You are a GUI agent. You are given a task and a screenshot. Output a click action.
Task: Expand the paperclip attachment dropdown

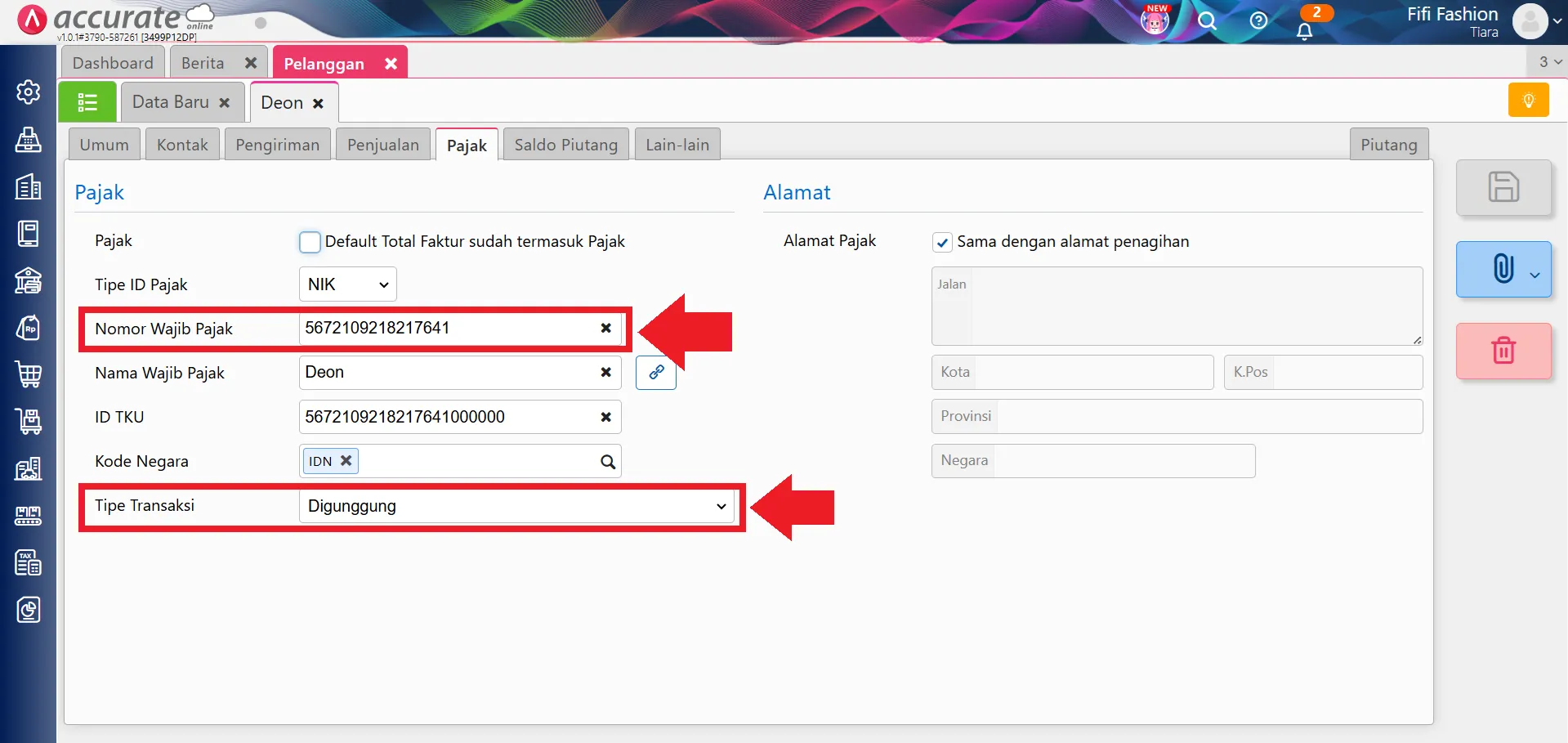pyautogui.click(x=1534, y=275)
